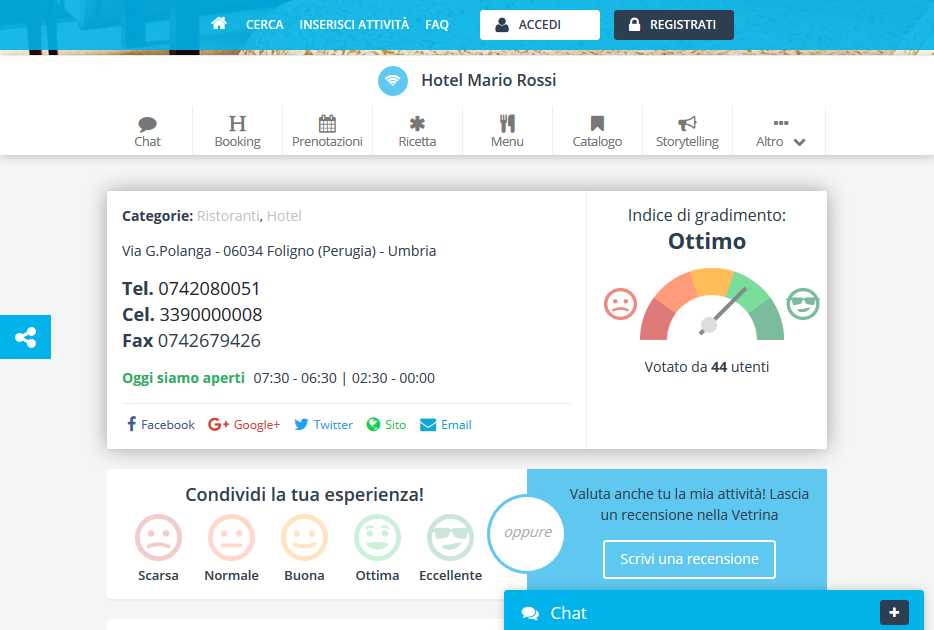Open the Prenotazioni calendar tab
The height and width of the screenshot is (630, 934).
coord(327,131)
